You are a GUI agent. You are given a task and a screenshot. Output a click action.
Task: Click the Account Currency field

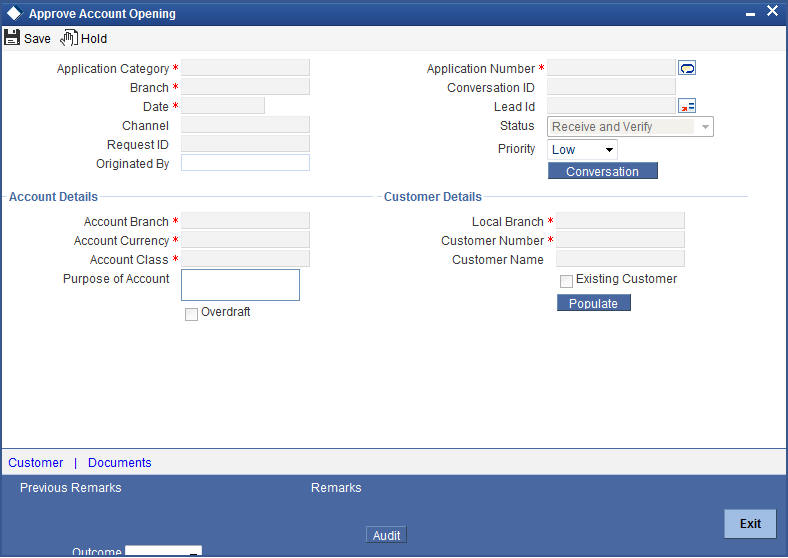245,240
